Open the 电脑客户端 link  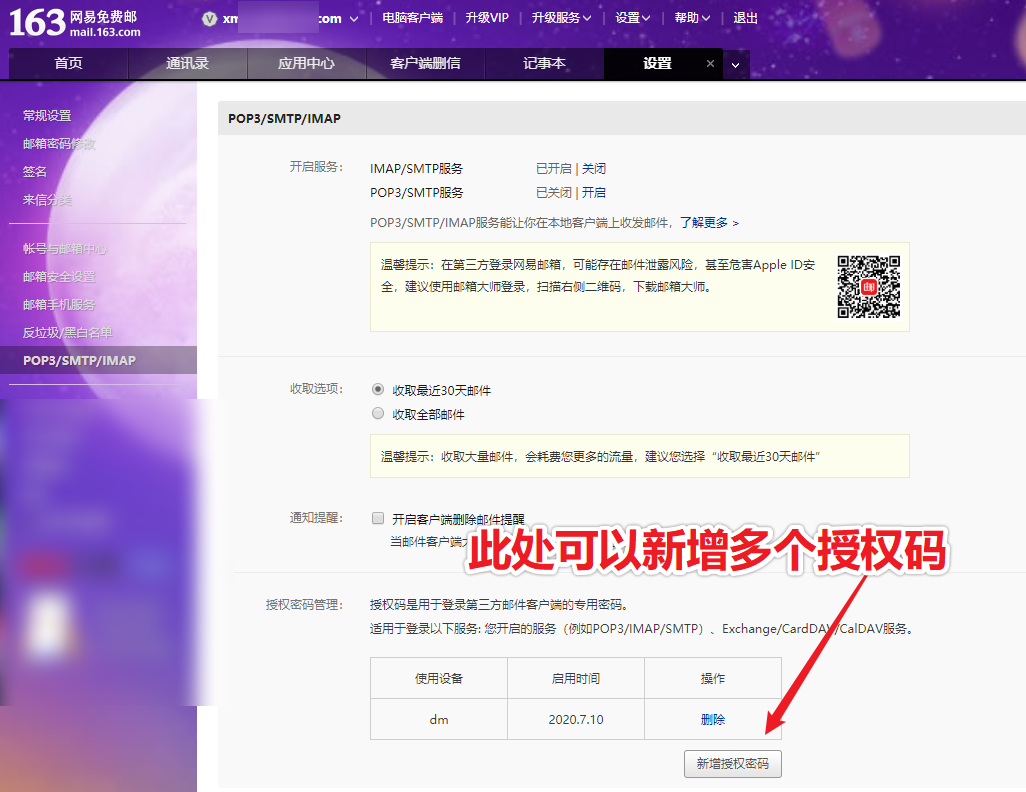pos(412,18)
